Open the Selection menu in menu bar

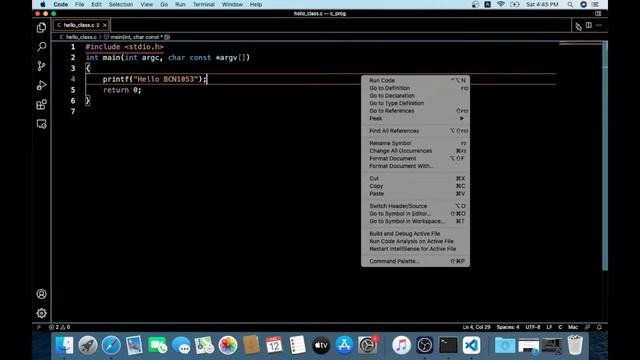coord(120,4)
